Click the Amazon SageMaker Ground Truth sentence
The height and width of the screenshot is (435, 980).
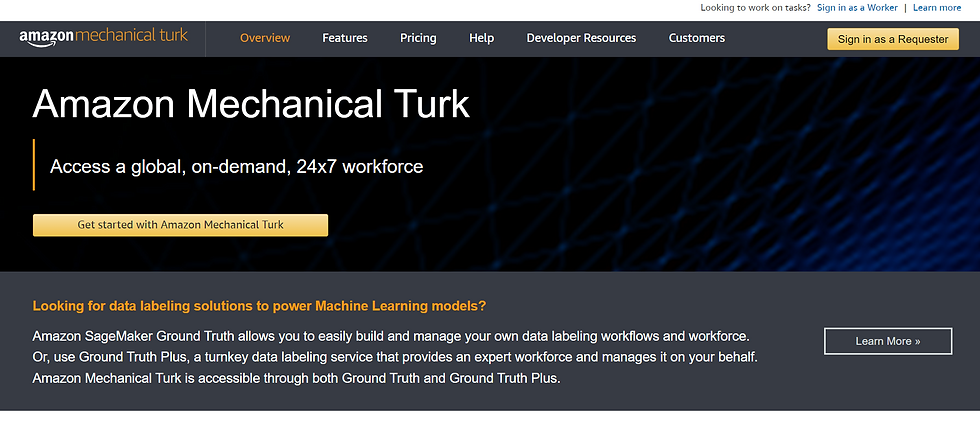coord(391,336)
